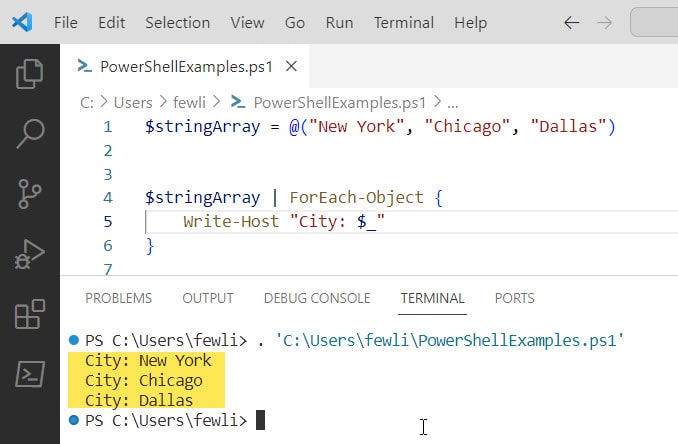Click the "Dallas" string in code
This screenshot has width=678, height=444.
pyautogui.click(x=568, y=127)
